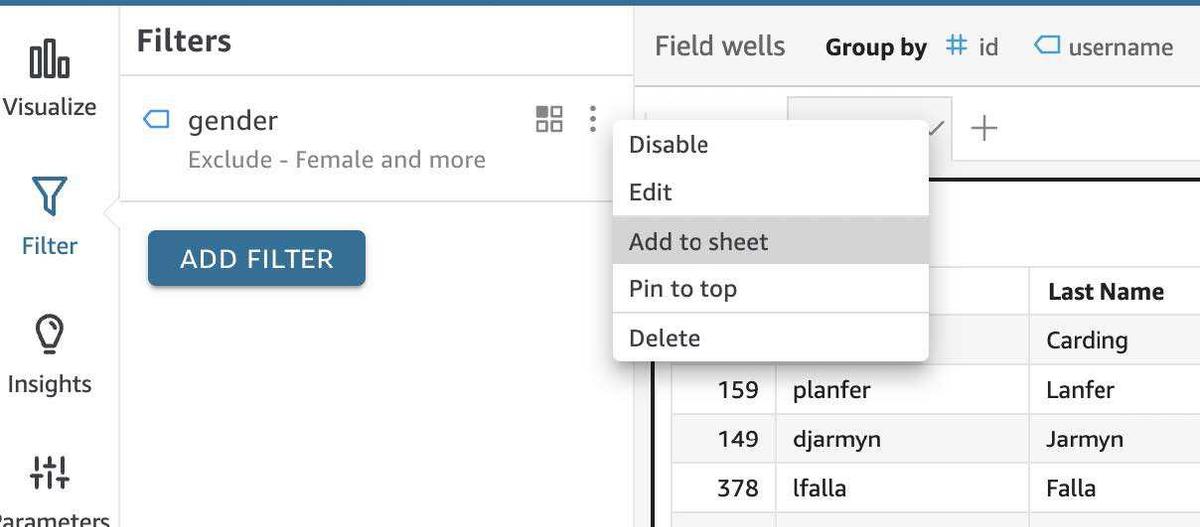Open the gender filter three-dot menu
This screenshot has height=527, width=1200.
[593, 120]
